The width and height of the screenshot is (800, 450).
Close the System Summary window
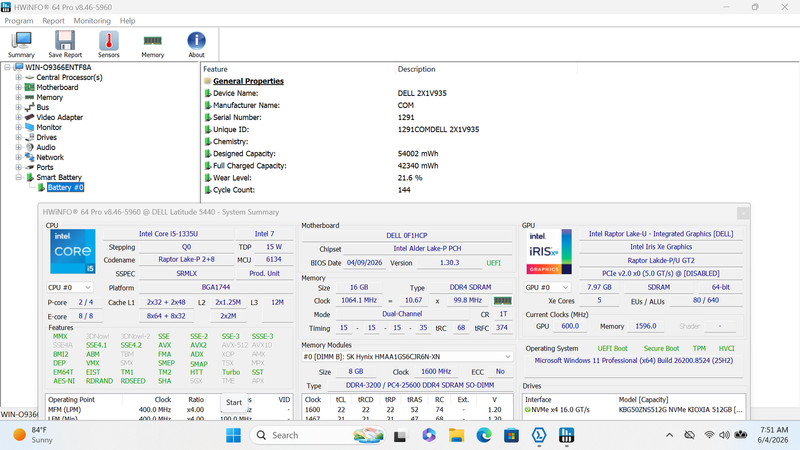point(743,212)
